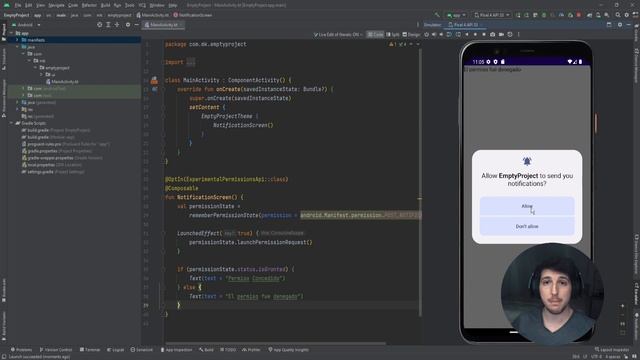Open the Android project view dropdown
This screenshot has width=640, height=360.
pyautogui.click(x=27, y=25)
